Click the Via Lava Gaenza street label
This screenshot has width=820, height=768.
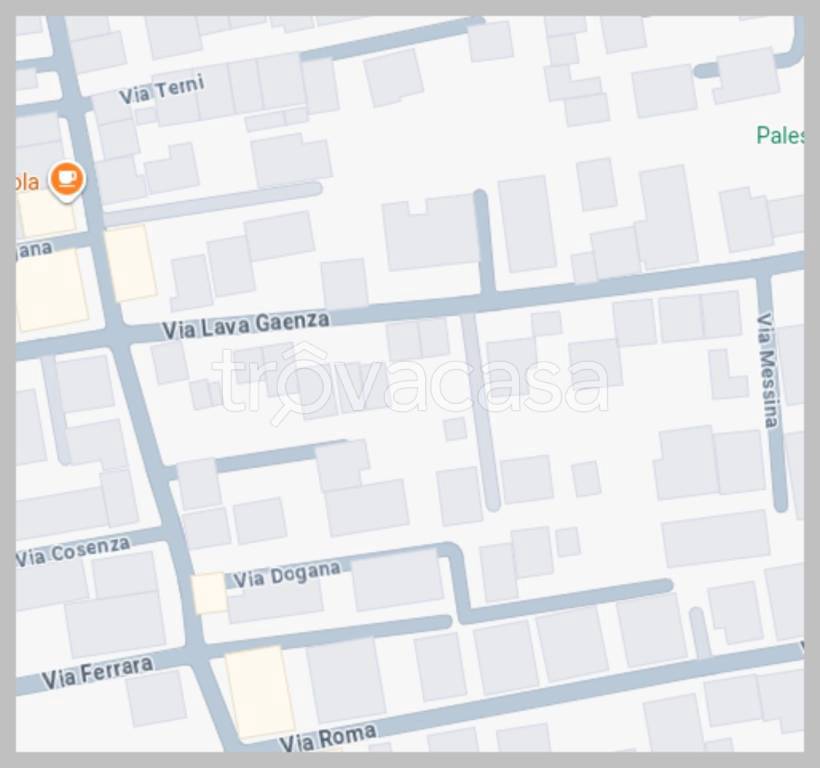pos(246,325)
